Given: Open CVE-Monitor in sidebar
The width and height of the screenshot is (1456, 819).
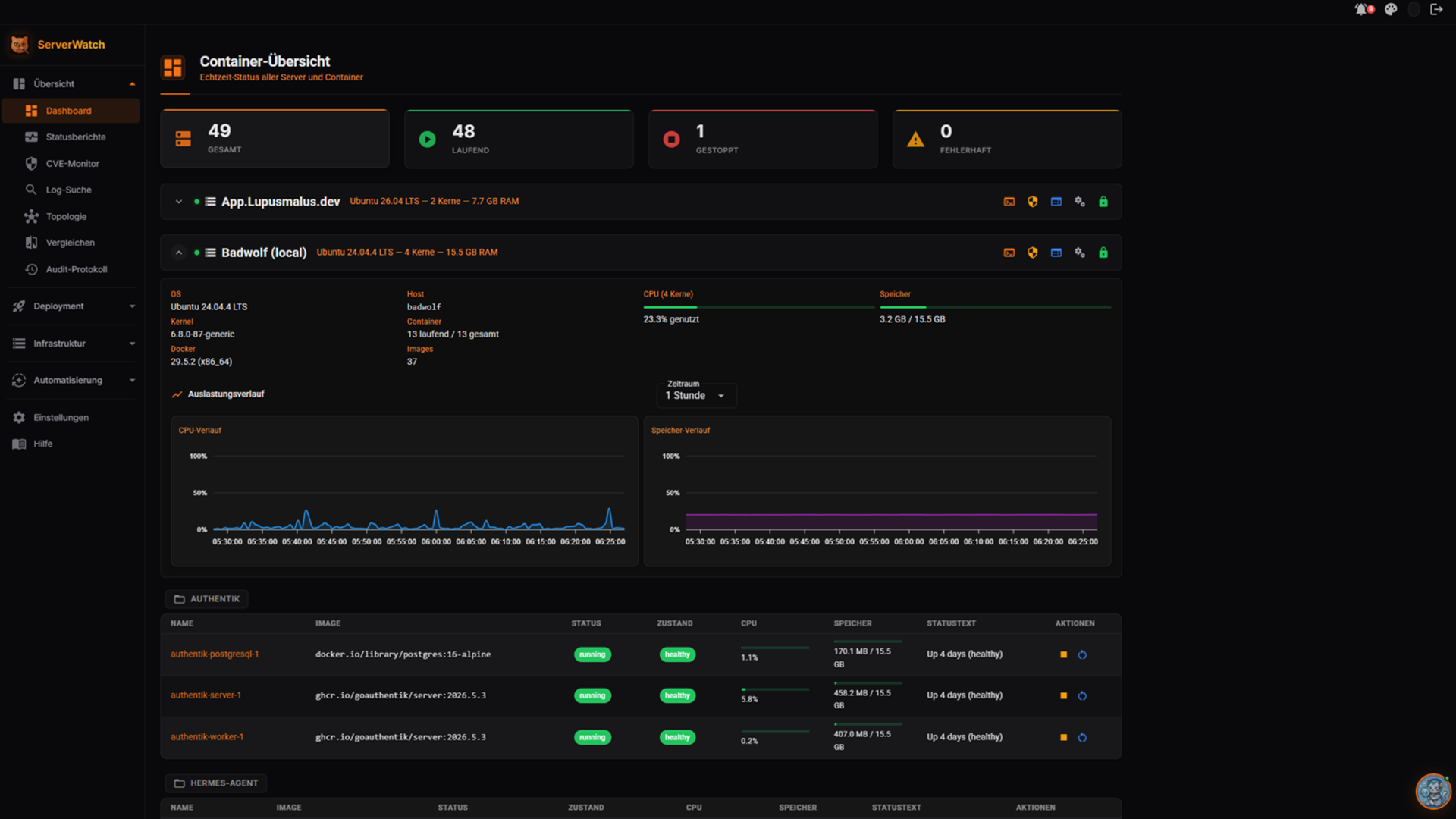Looking at the screenshot, I should [71, 164].
